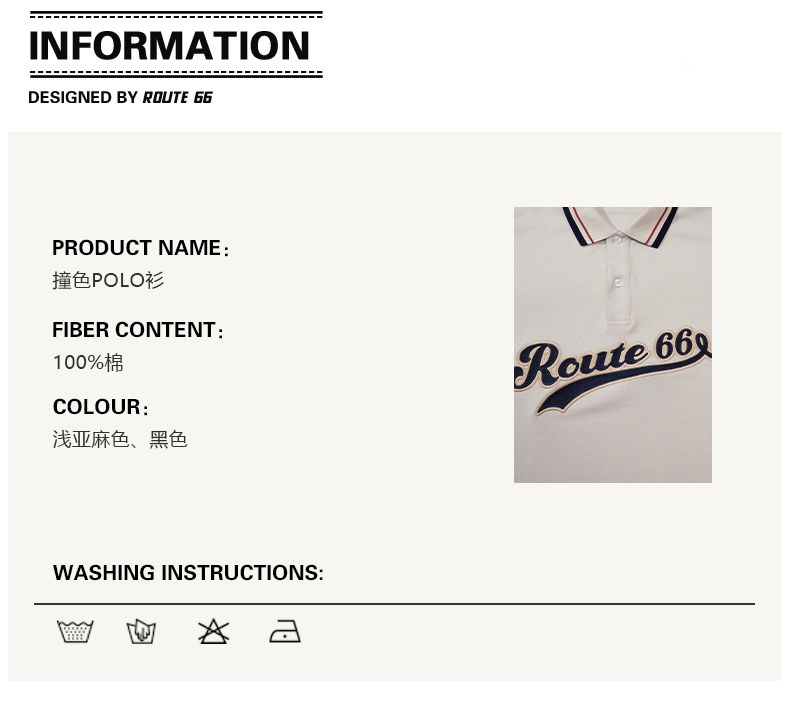Click the 100%棉 fiber value
The height and width of the screenshot is (704, 790).
(88, 362)
